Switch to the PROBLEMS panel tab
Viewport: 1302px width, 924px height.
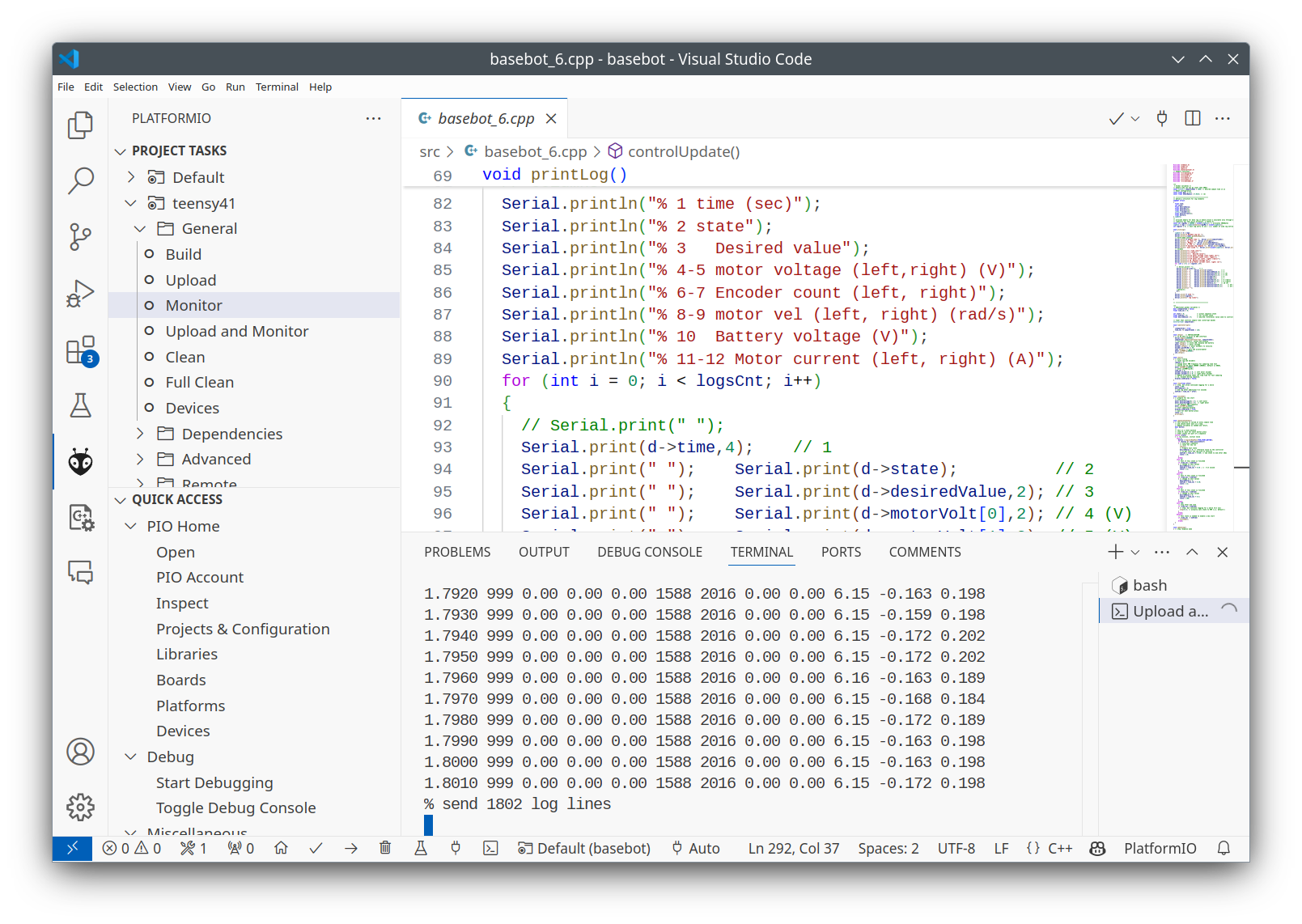(x=457, y=552)
